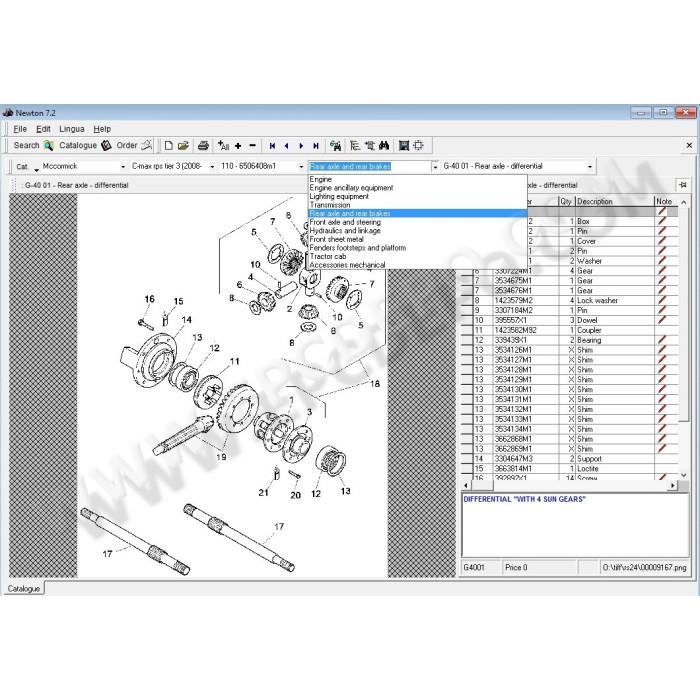Print using the printer icon
700x700 pixels.
tap(203, 145)
